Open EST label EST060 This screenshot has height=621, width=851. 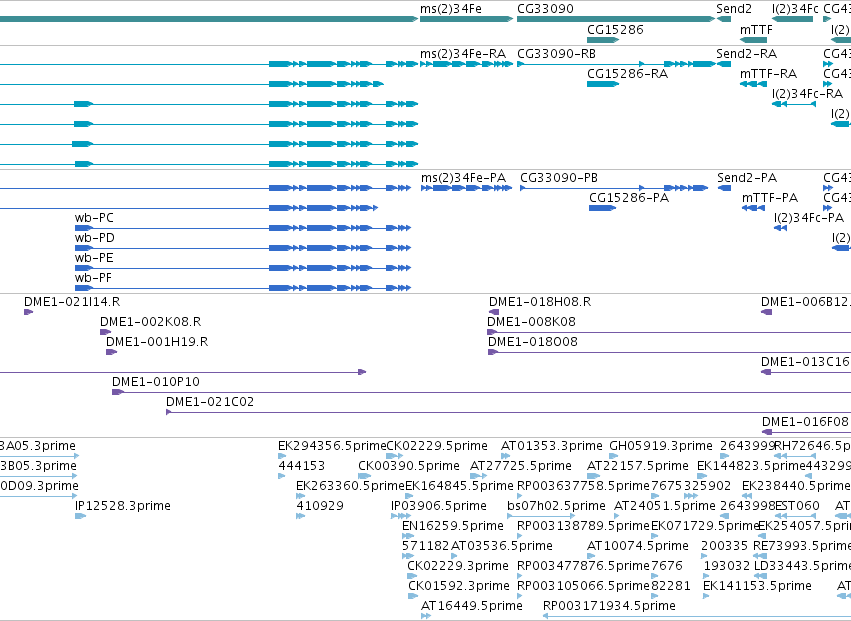click(797, 506)
